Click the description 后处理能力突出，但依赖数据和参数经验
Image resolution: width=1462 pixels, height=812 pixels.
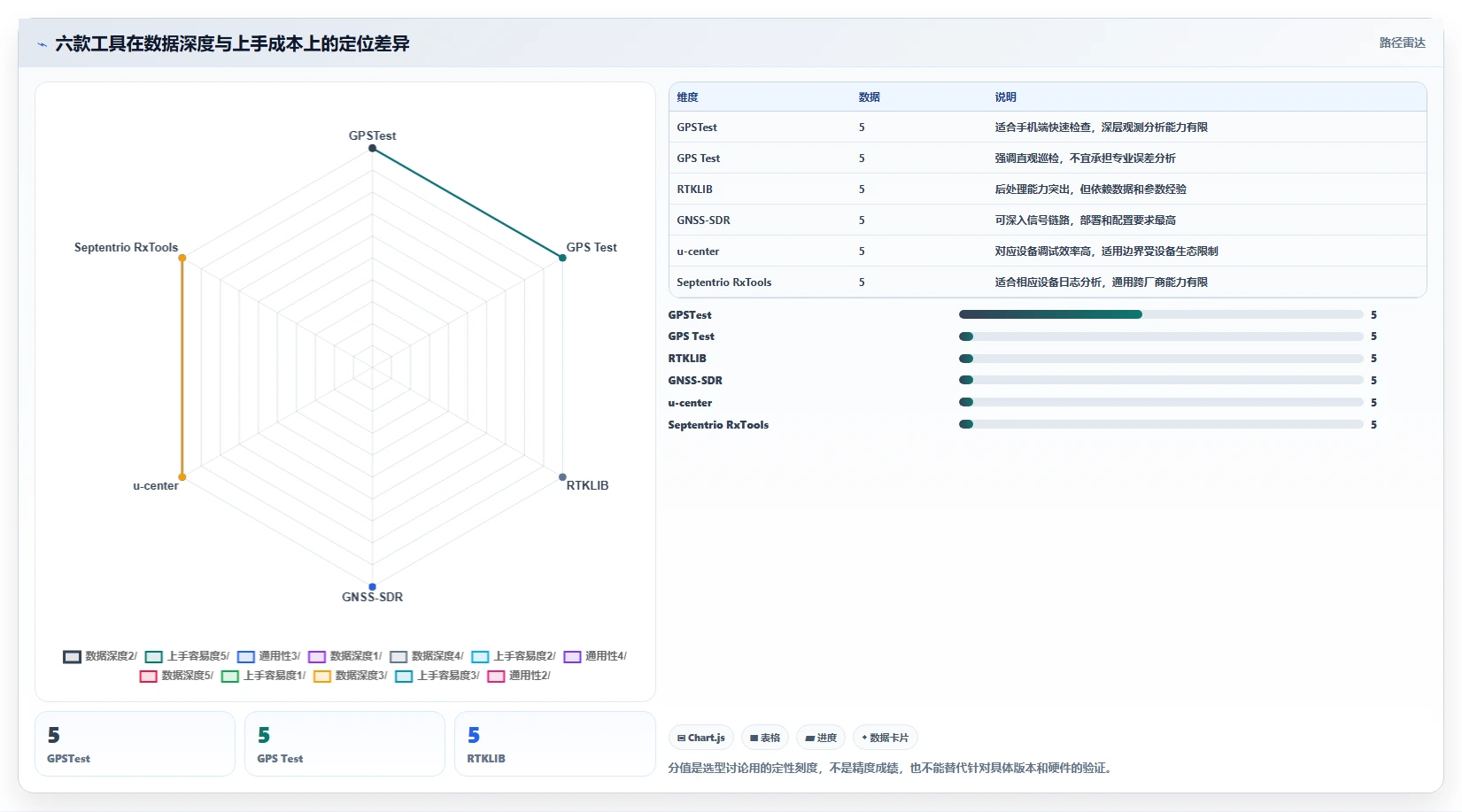tap(1090, 189)
